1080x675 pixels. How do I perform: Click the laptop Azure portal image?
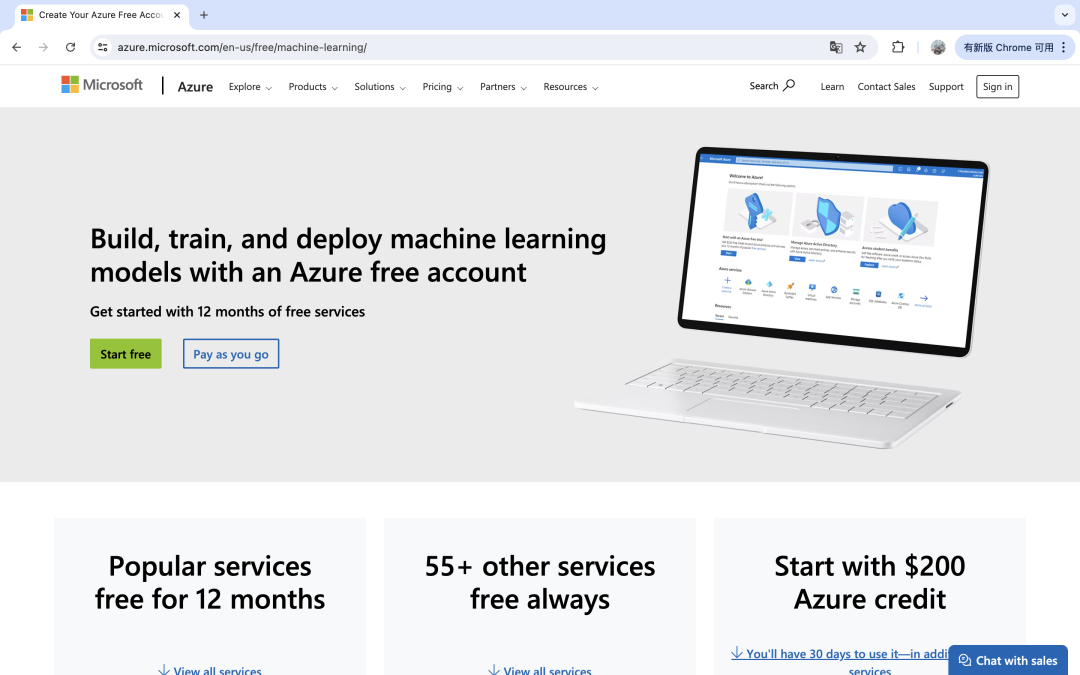782,296
